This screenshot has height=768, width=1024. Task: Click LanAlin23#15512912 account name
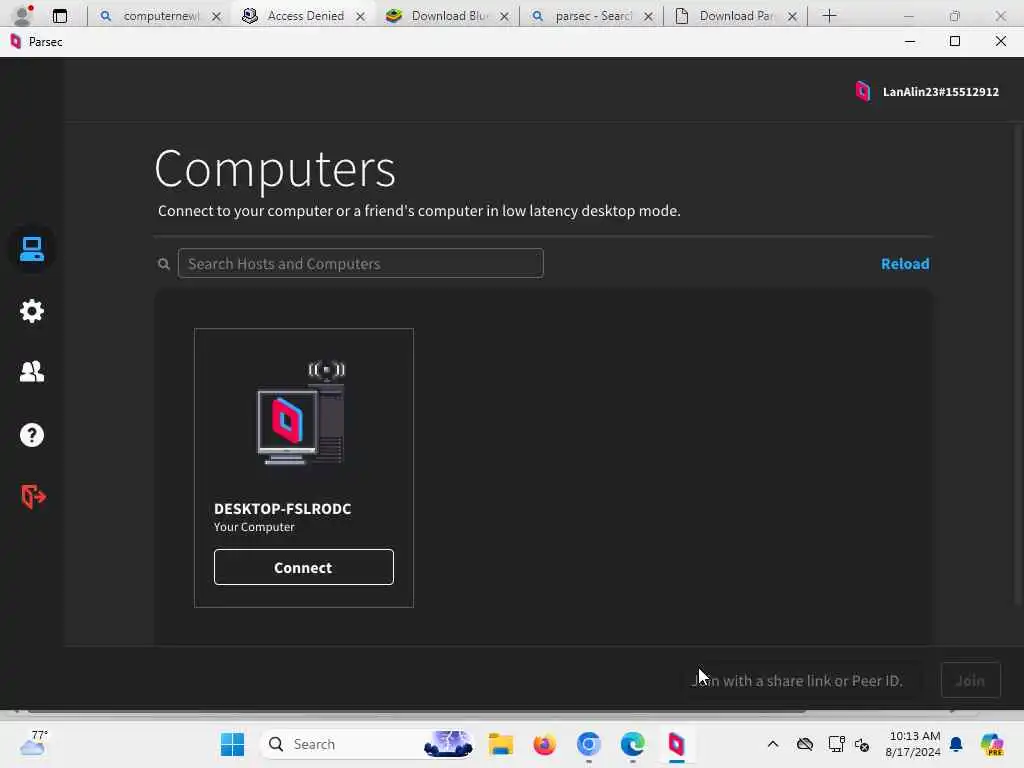(940, 92)
